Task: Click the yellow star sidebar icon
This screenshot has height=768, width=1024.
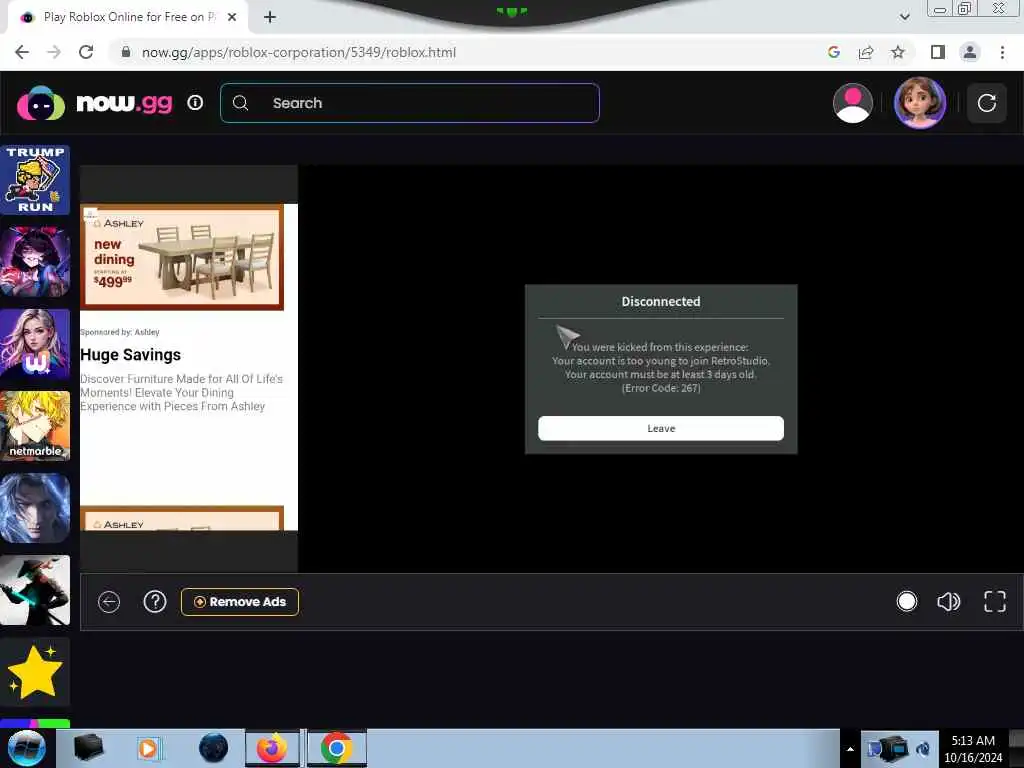Action: click(x=35, y=672)
